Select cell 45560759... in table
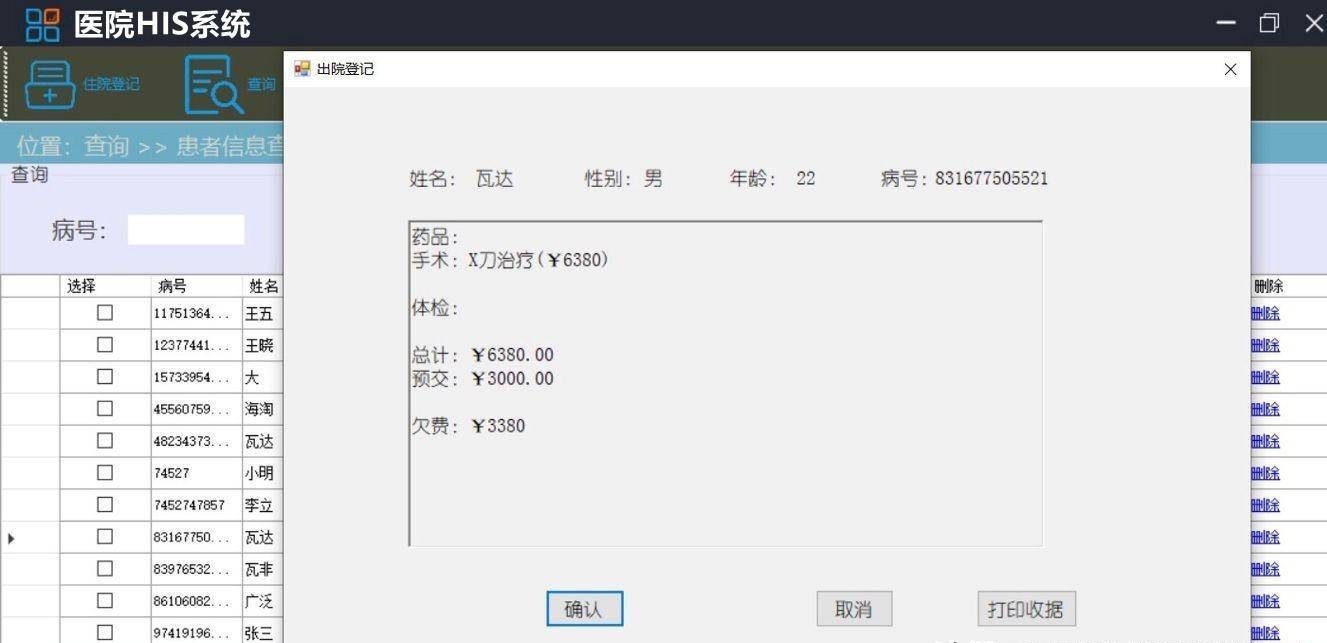Screen dimensions: 1327x643 point(196,410)
